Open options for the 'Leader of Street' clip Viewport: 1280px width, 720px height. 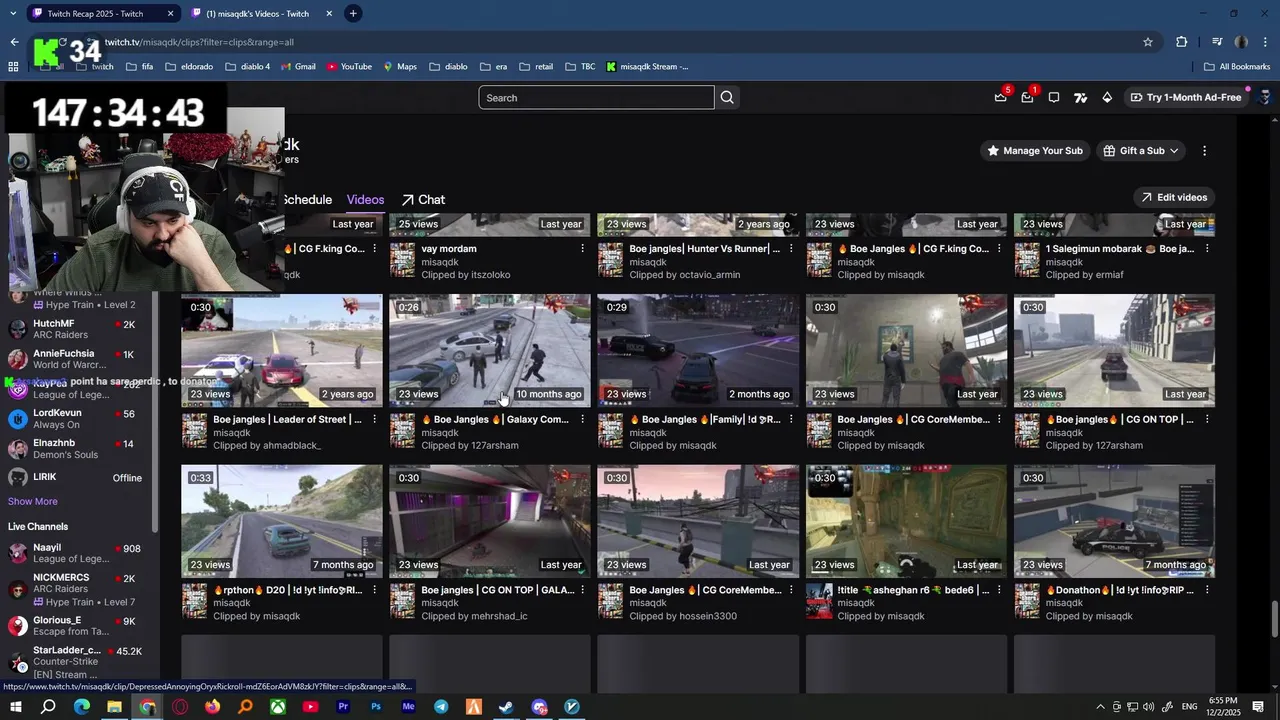[375, 420]
